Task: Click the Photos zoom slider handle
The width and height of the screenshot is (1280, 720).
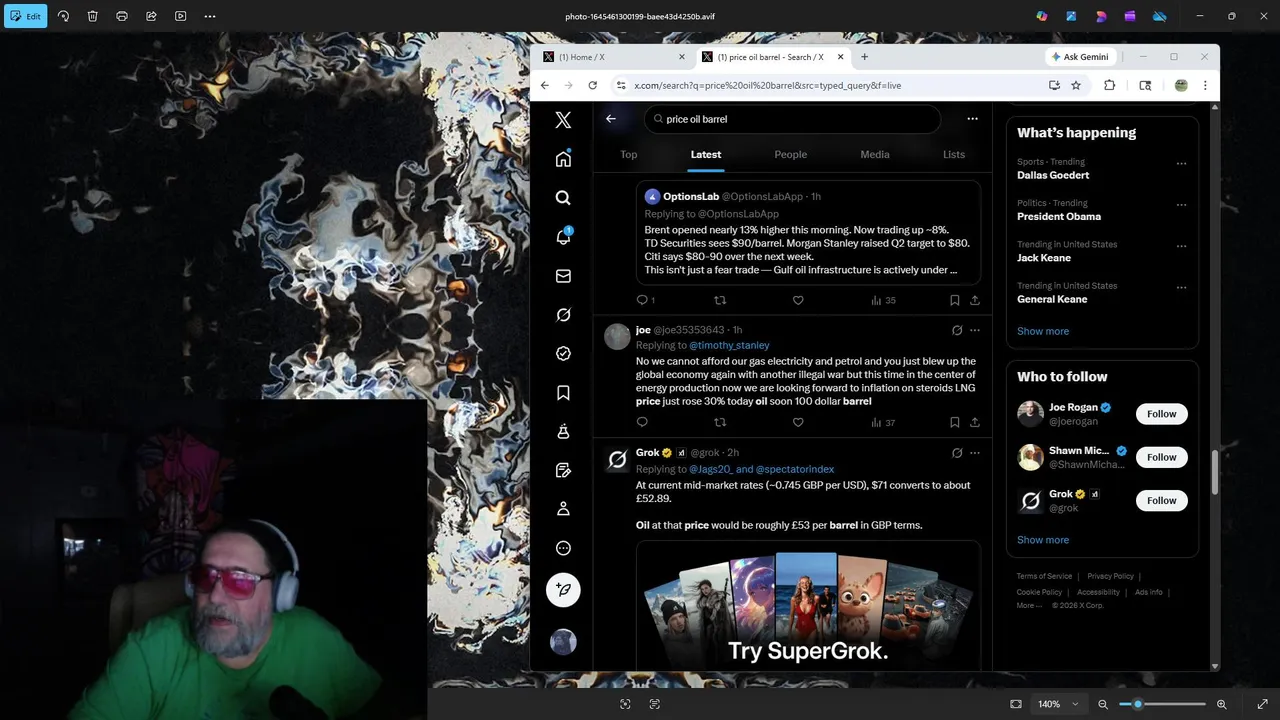Action: coord(1137,704)
